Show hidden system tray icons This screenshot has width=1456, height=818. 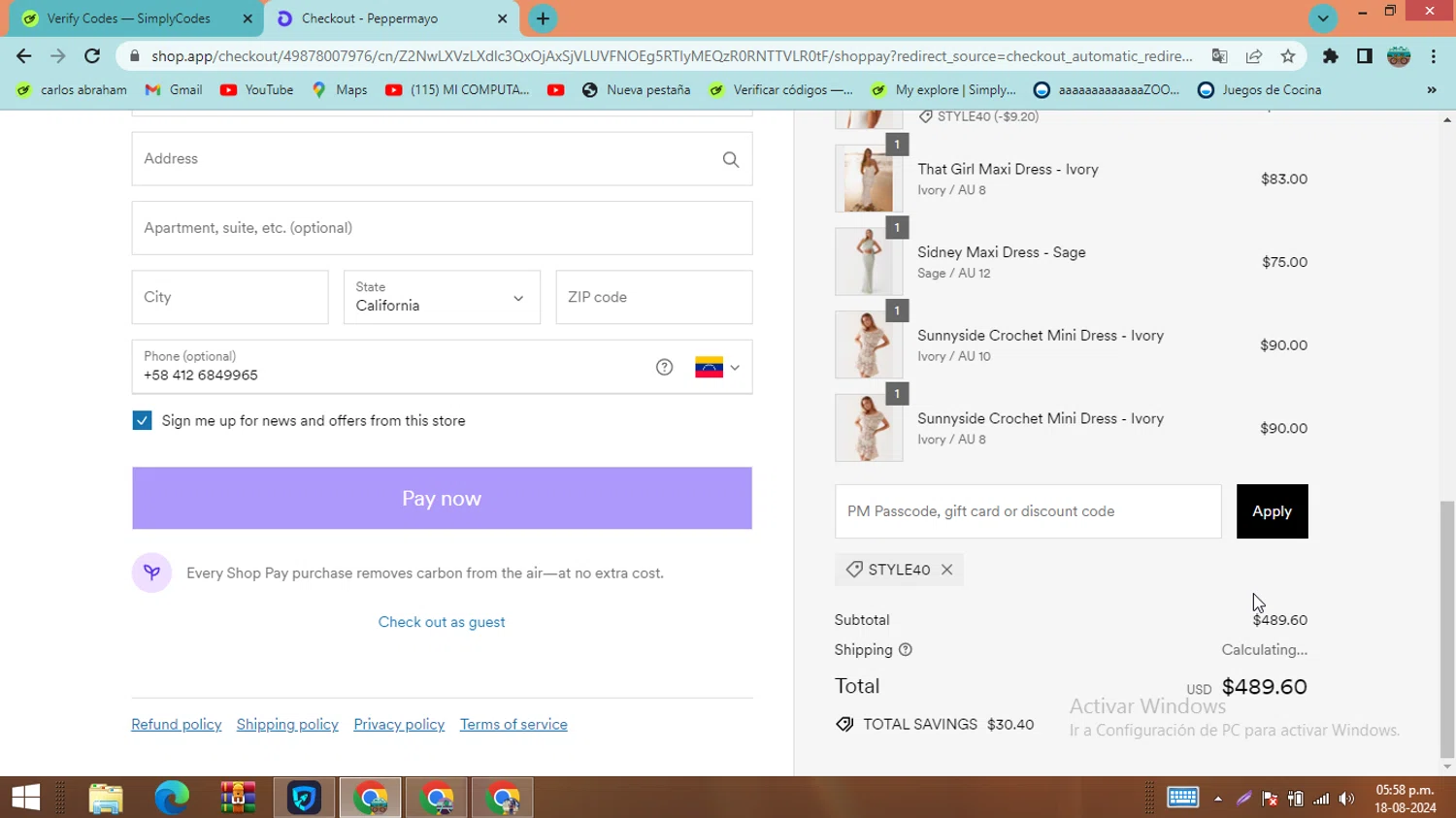coord(1218,799)
